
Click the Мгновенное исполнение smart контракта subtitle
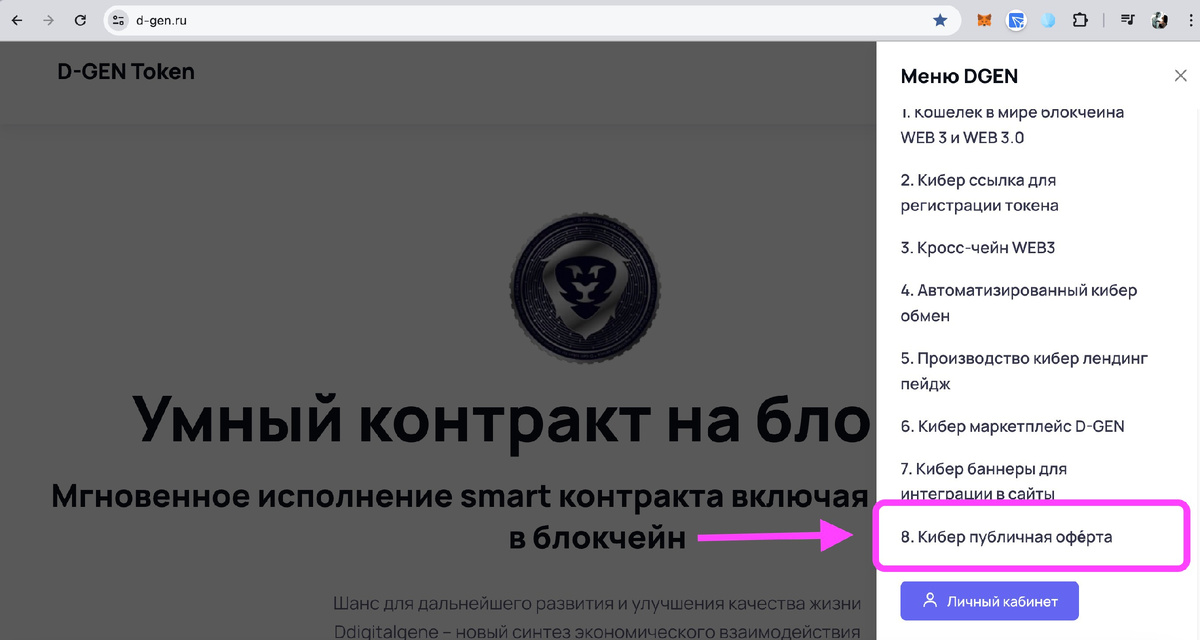[x=460, y=516]
